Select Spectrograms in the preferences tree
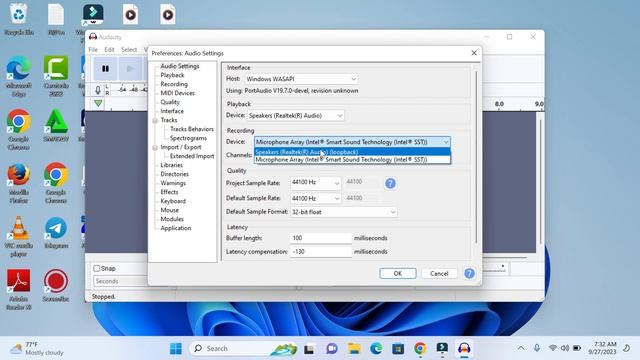The width and height of the screenshot is (640, 360). coord(188,138)
